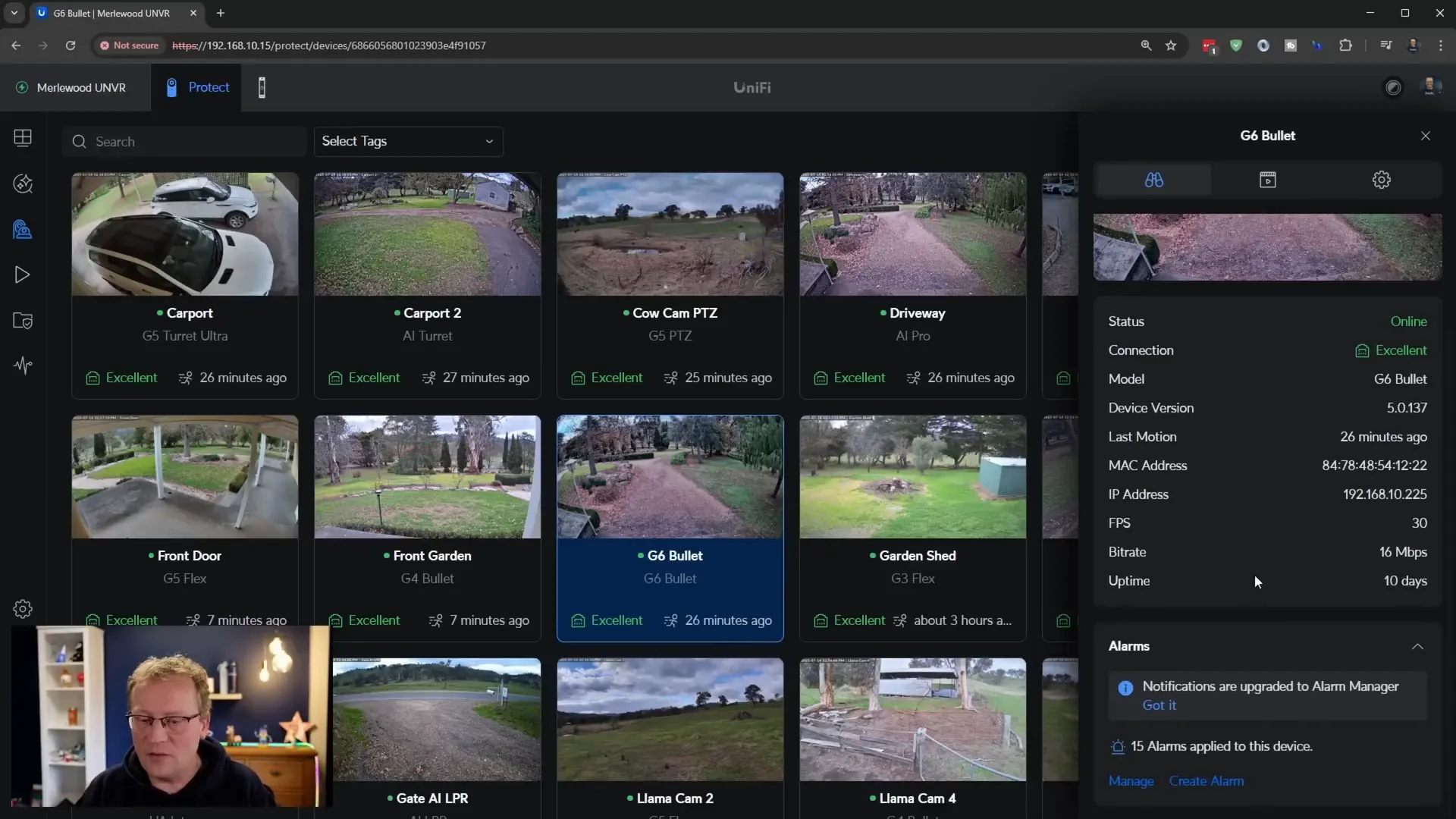Close the G6 Bullet browser tab

(x=193, y=13)
